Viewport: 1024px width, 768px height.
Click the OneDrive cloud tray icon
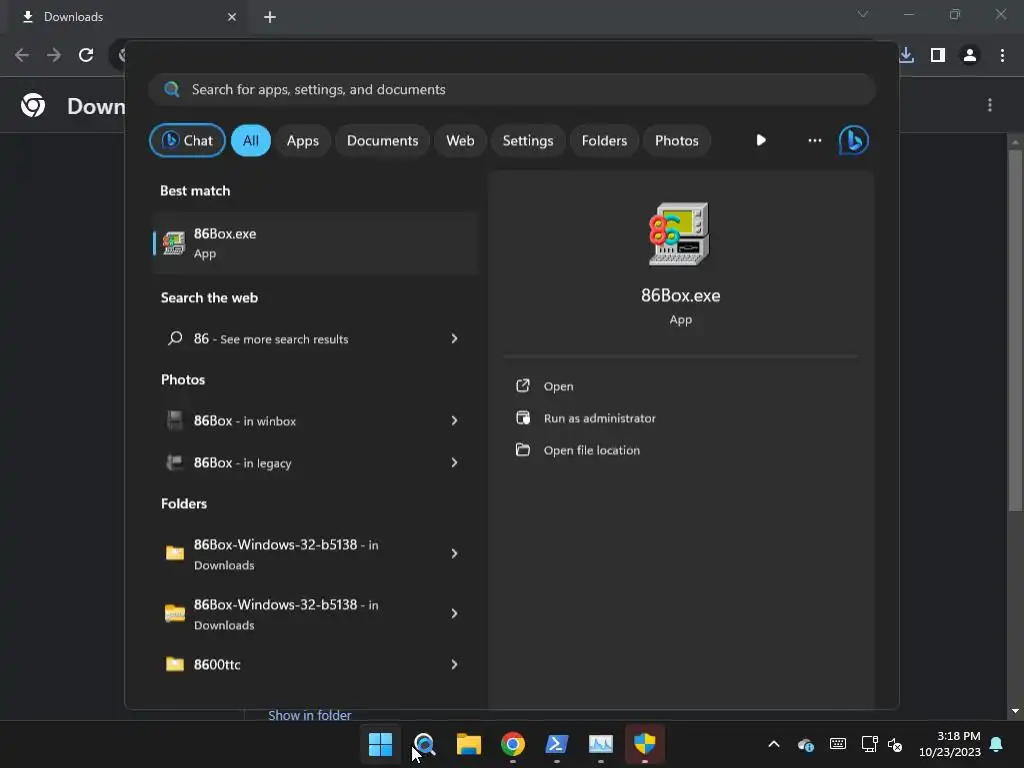point(806,744)
